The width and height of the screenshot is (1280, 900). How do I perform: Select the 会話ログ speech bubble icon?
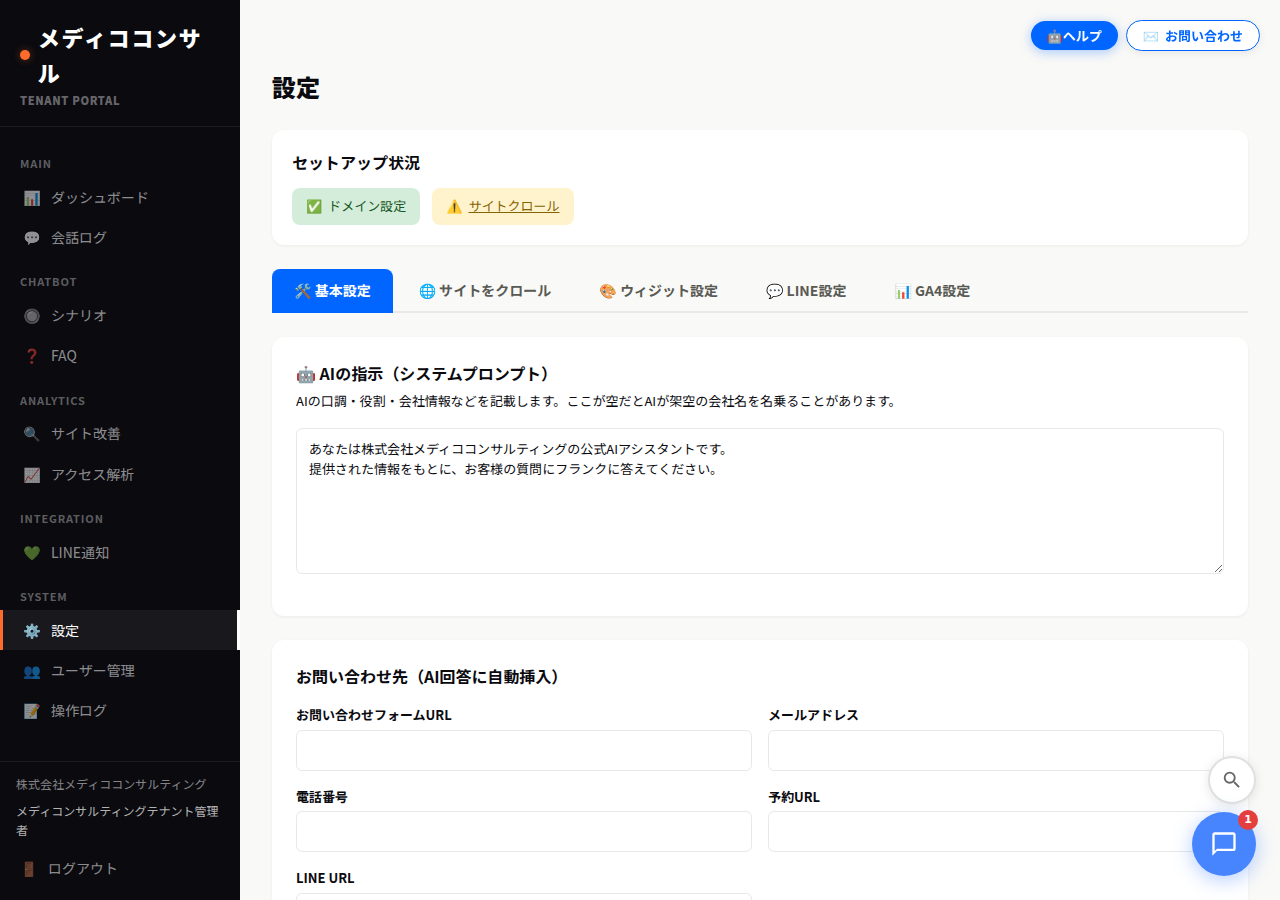coord(33,237)
